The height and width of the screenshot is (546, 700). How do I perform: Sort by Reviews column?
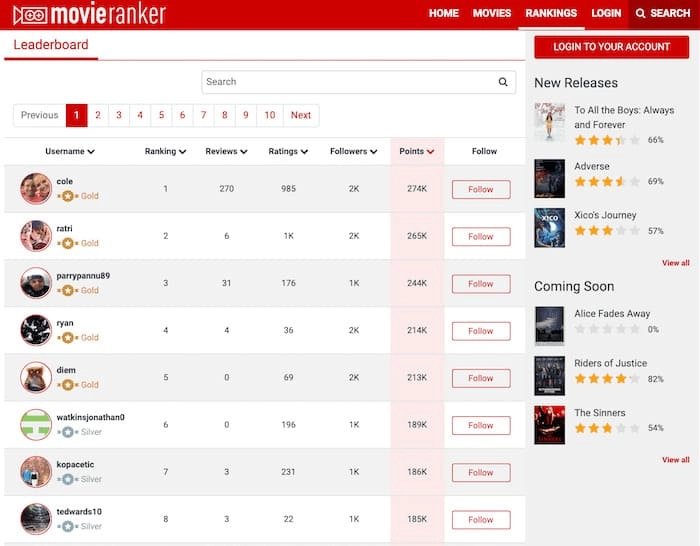click(x=226, y=151)
